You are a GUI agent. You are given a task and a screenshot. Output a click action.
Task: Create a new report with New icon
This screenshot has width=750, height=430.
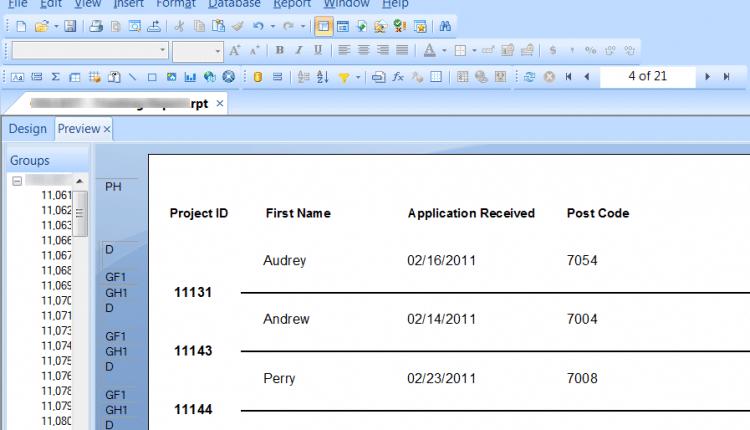click(21, 26)
